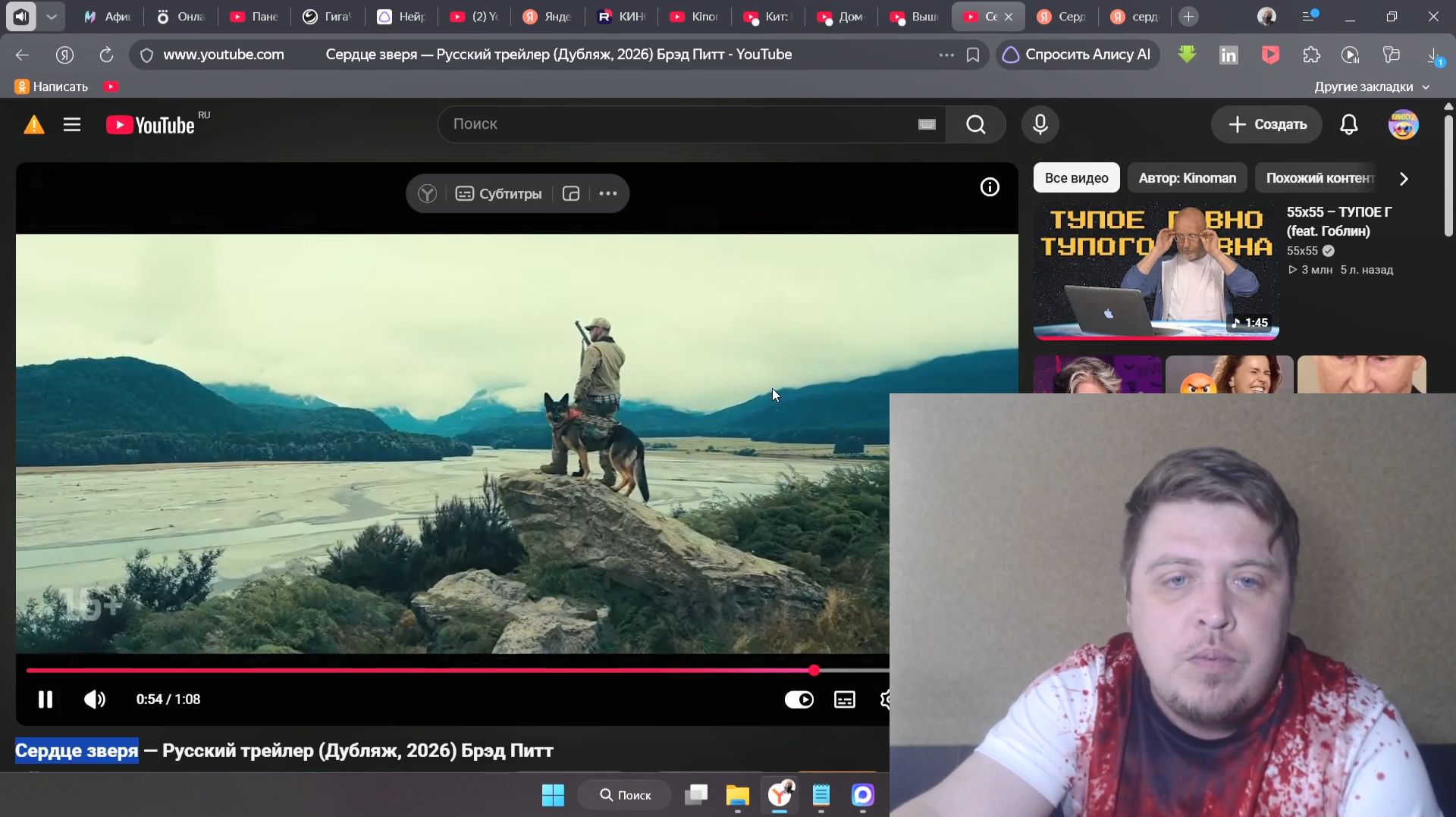Open the YouTube guide hamburger menu

[72, 124]
